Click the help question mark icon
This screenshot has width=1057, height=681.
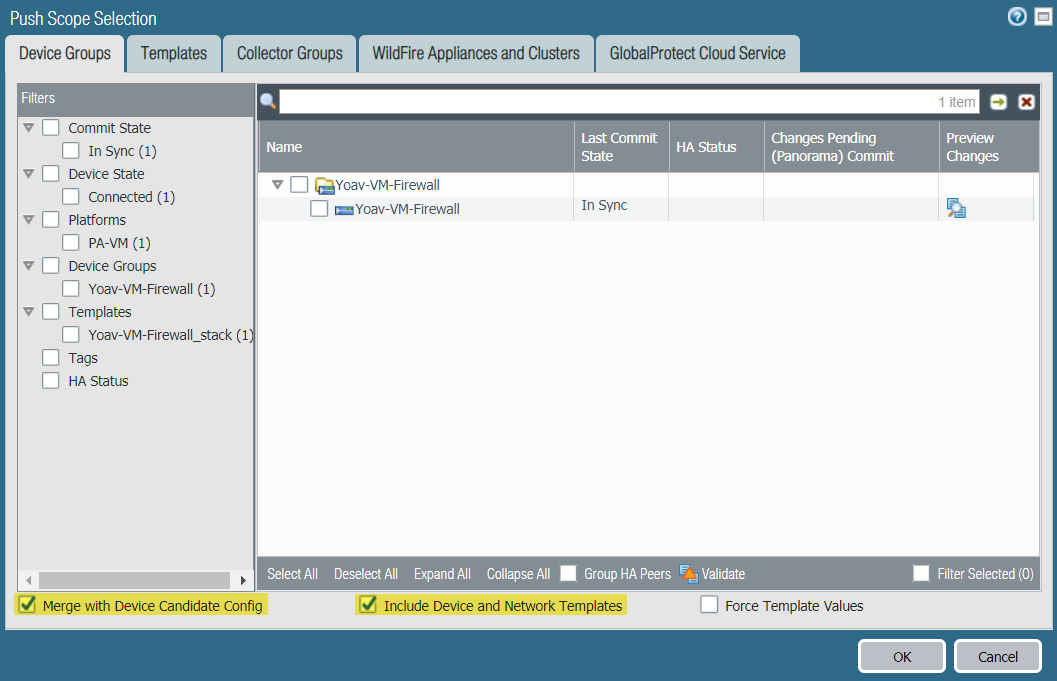1018,17
